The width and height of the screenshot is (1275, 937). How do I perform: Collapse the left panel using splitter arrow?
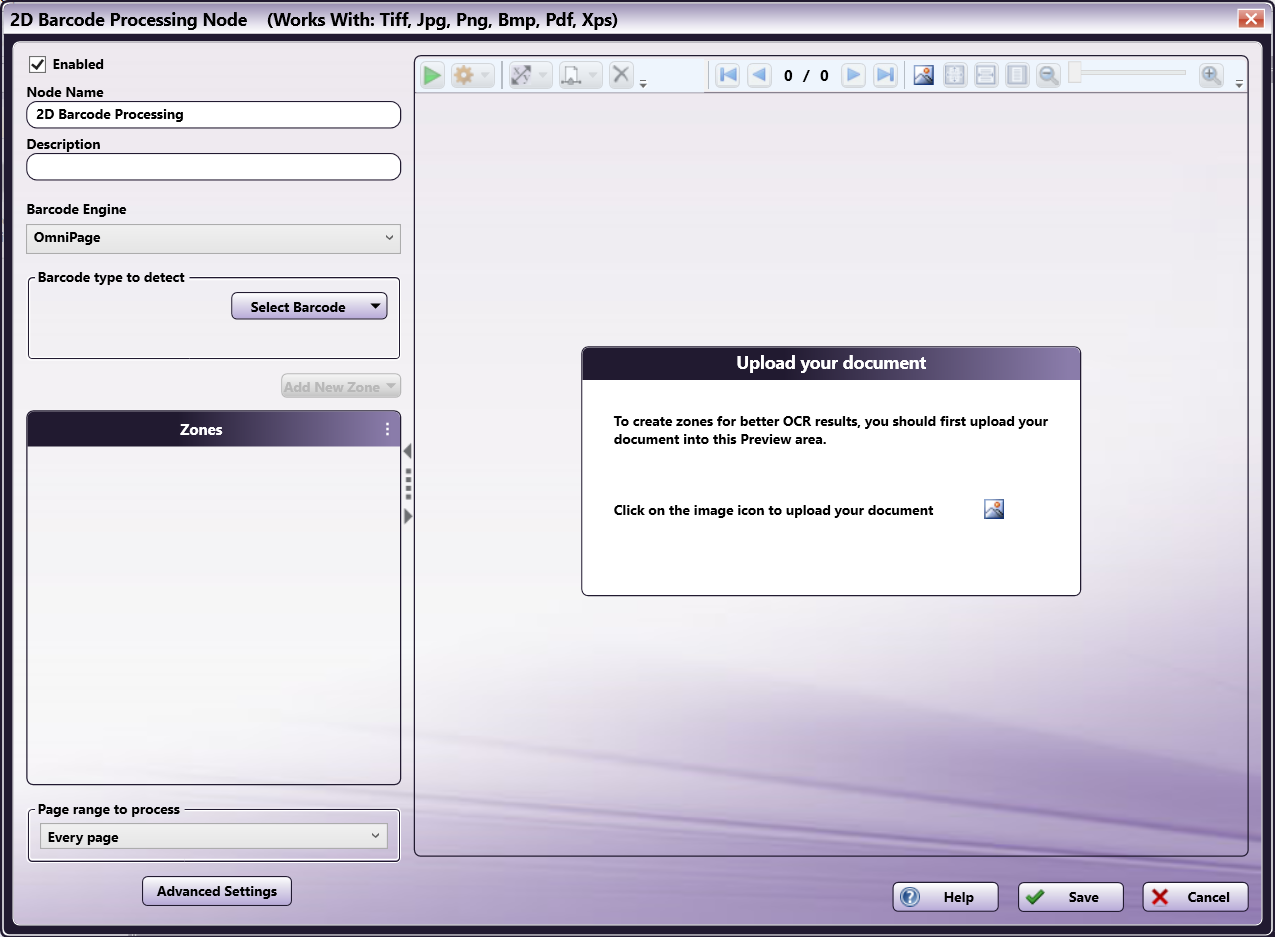pyautogui.click(x=407, y=452)
